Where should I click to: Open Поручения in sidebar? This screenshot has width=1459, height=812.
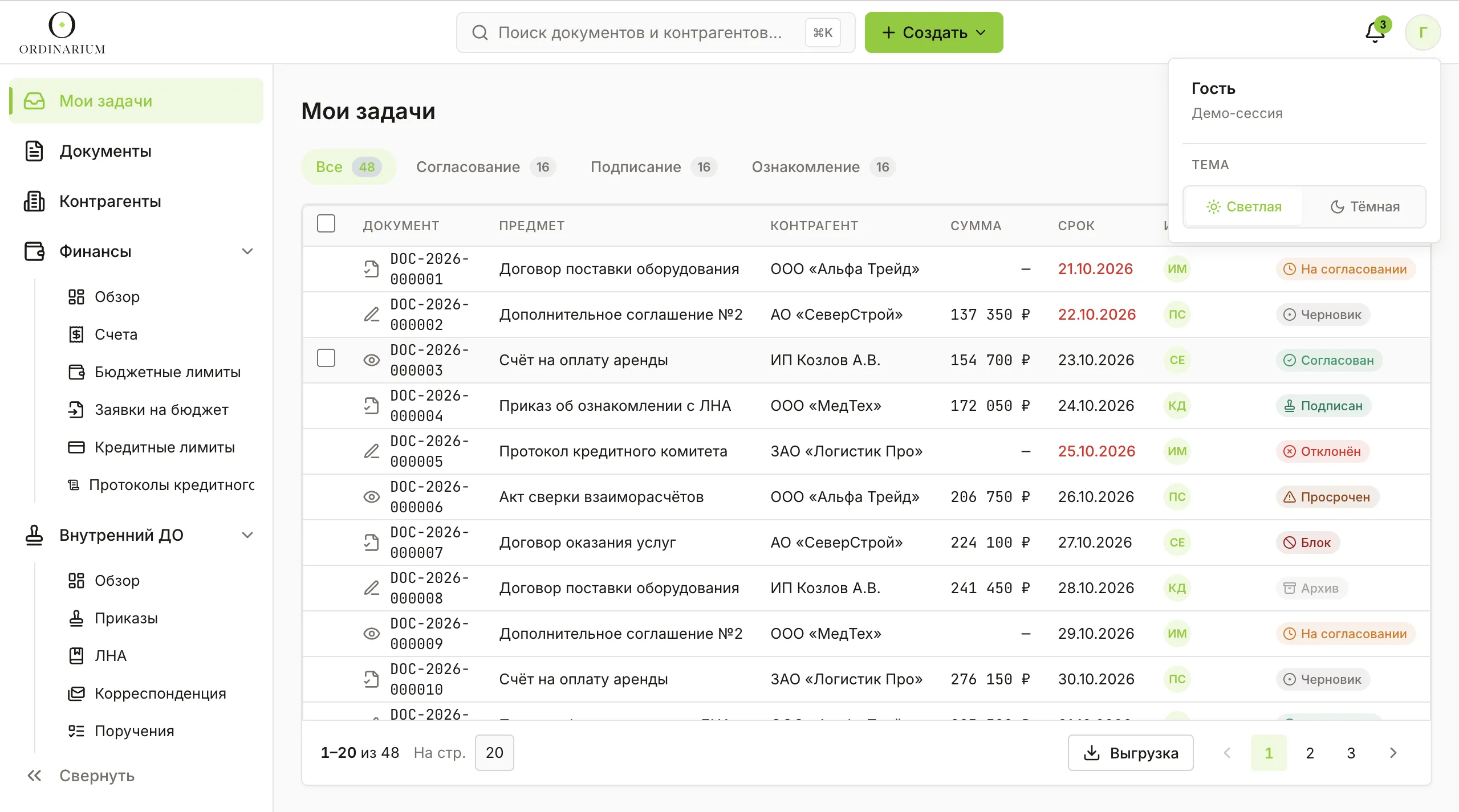(121, 731)
